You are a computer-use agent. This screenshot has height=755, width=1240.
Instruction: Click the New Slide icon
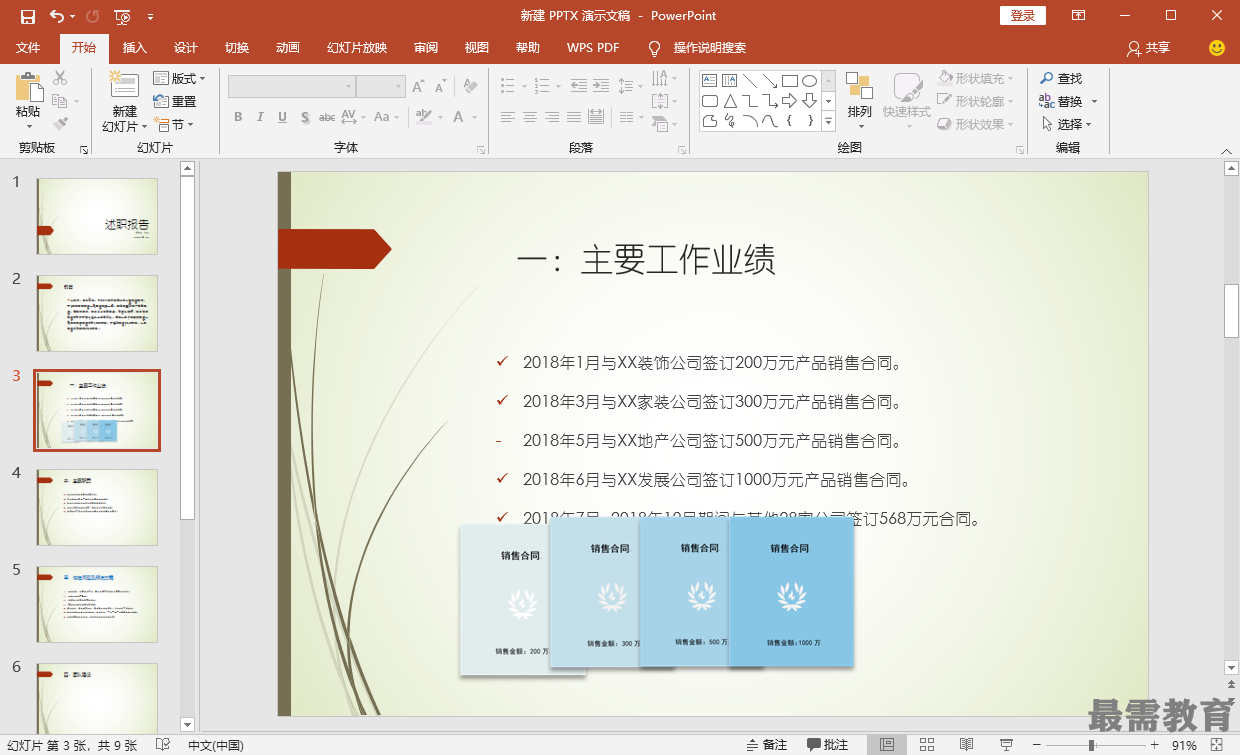point(124,86)
